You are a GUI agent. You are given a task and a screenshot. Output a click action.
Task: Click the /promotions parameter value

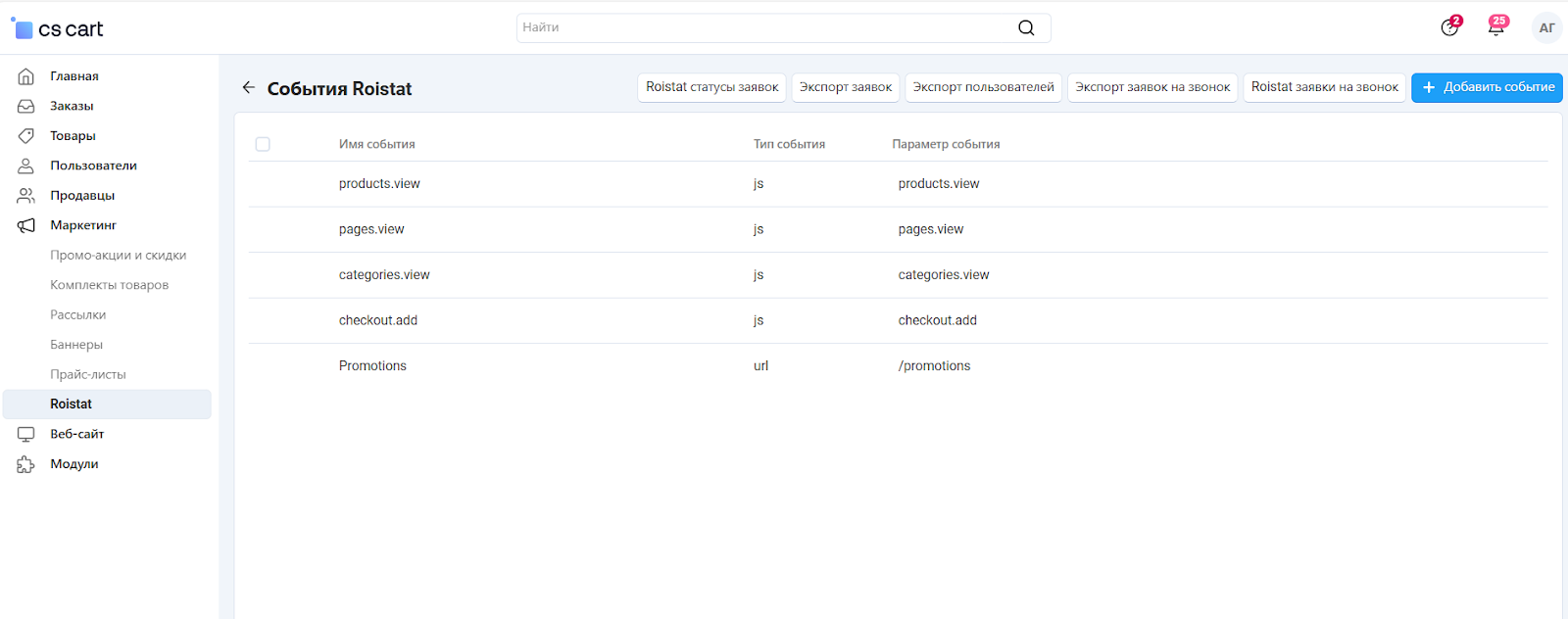pyautogui.click(x=934, y=366)
